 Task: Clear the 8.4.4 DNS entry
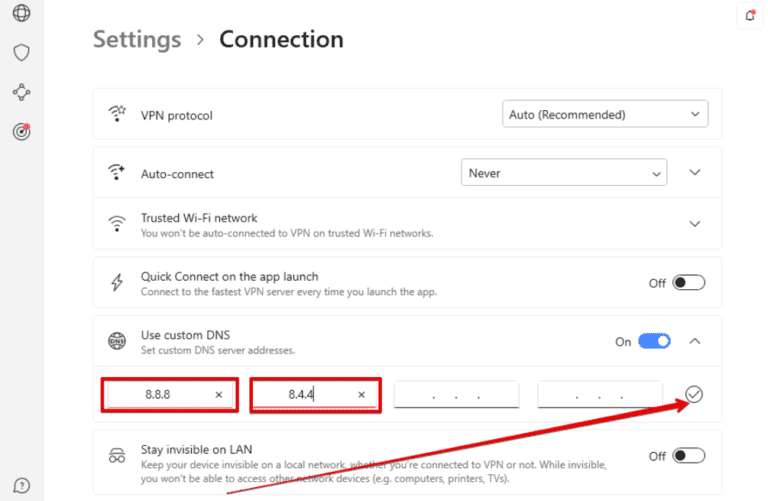click(x=361, y=395)
